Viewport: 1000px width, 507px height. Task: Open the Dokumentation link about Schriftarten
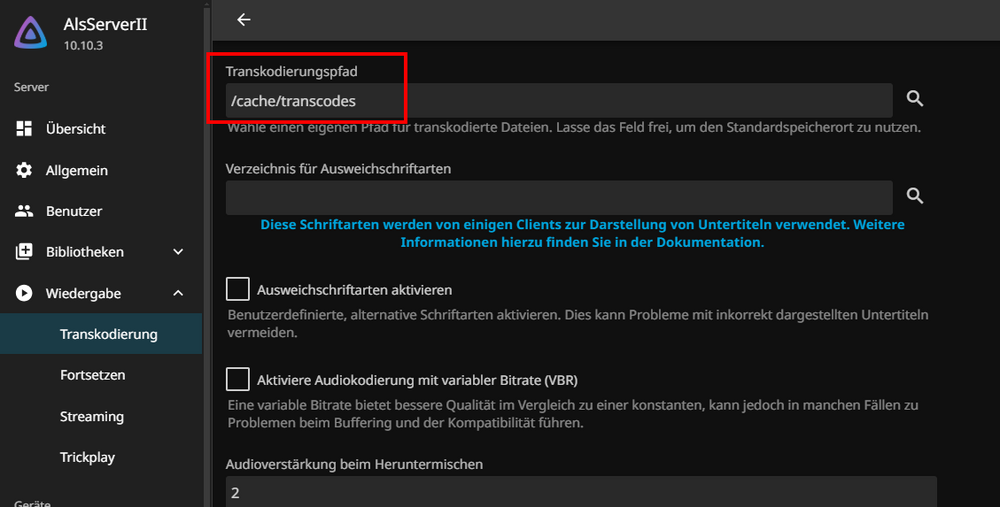[x=582, y=233]
